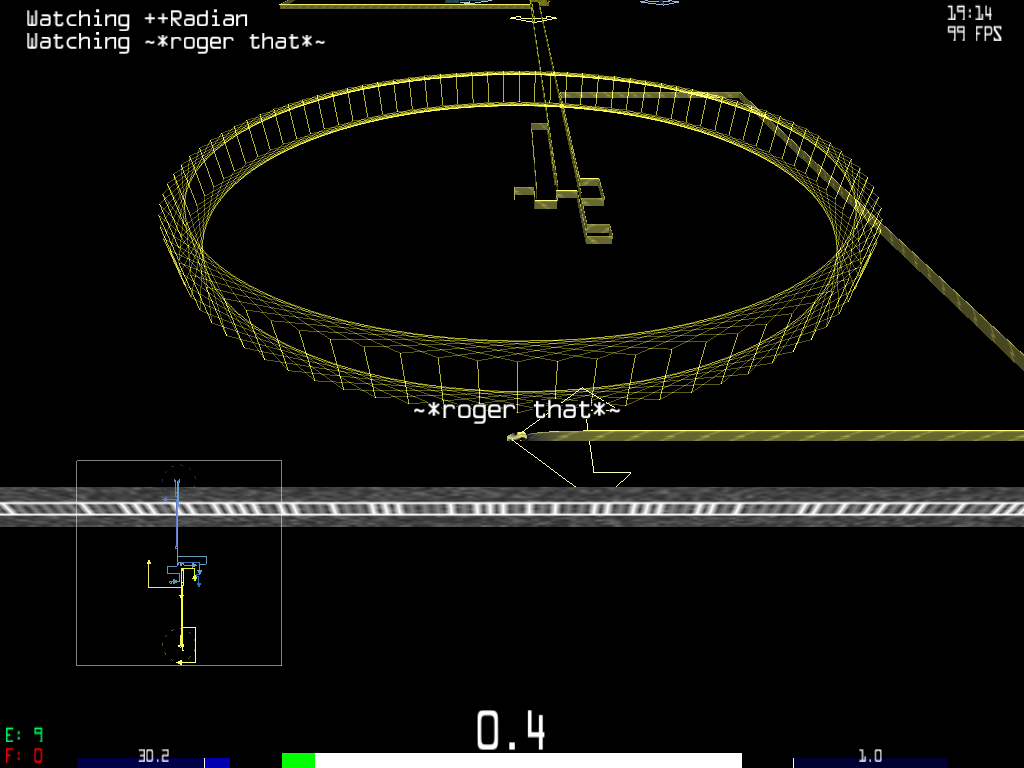This screenshot has height=768, width=1024.
Task: Click the yellow light cycle at the trail tip
Action: coord(517,436)
